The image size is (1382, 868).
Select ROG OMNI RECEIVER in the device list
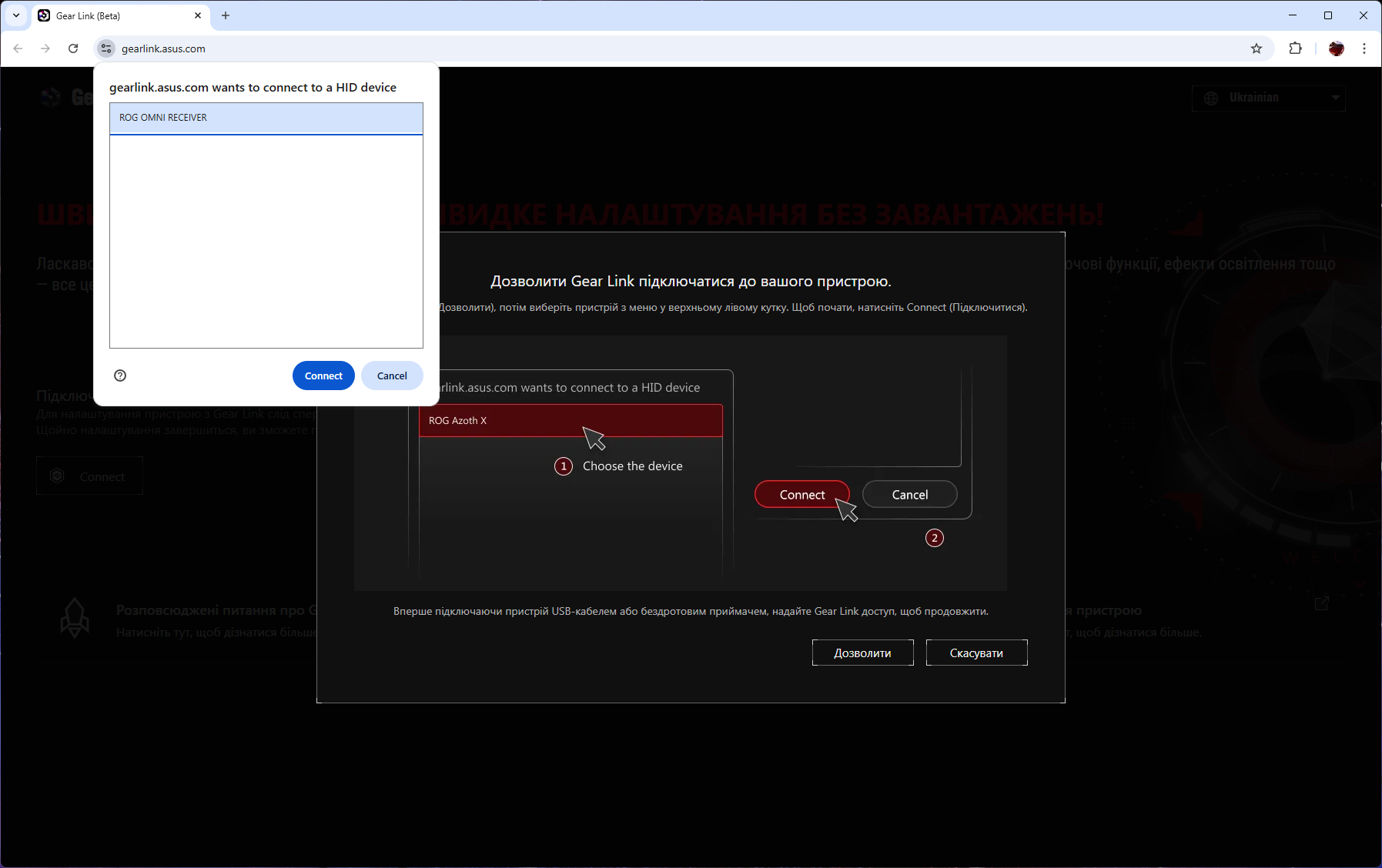(266, 118)
